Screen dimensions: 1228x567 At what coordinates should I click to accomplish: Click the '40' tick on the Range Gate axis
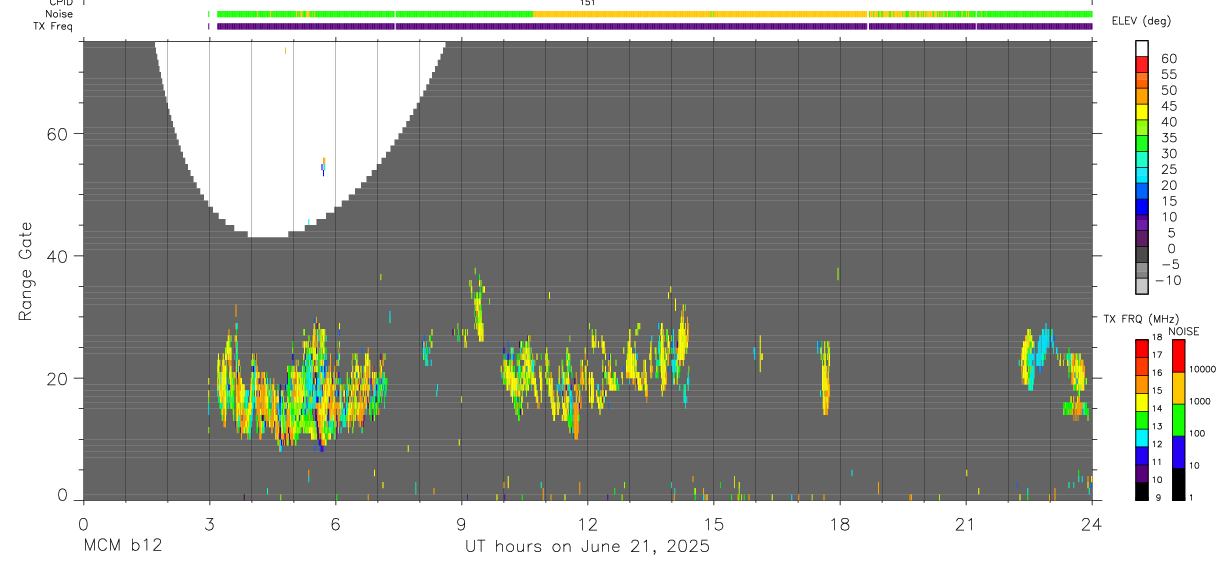[56, 256]
